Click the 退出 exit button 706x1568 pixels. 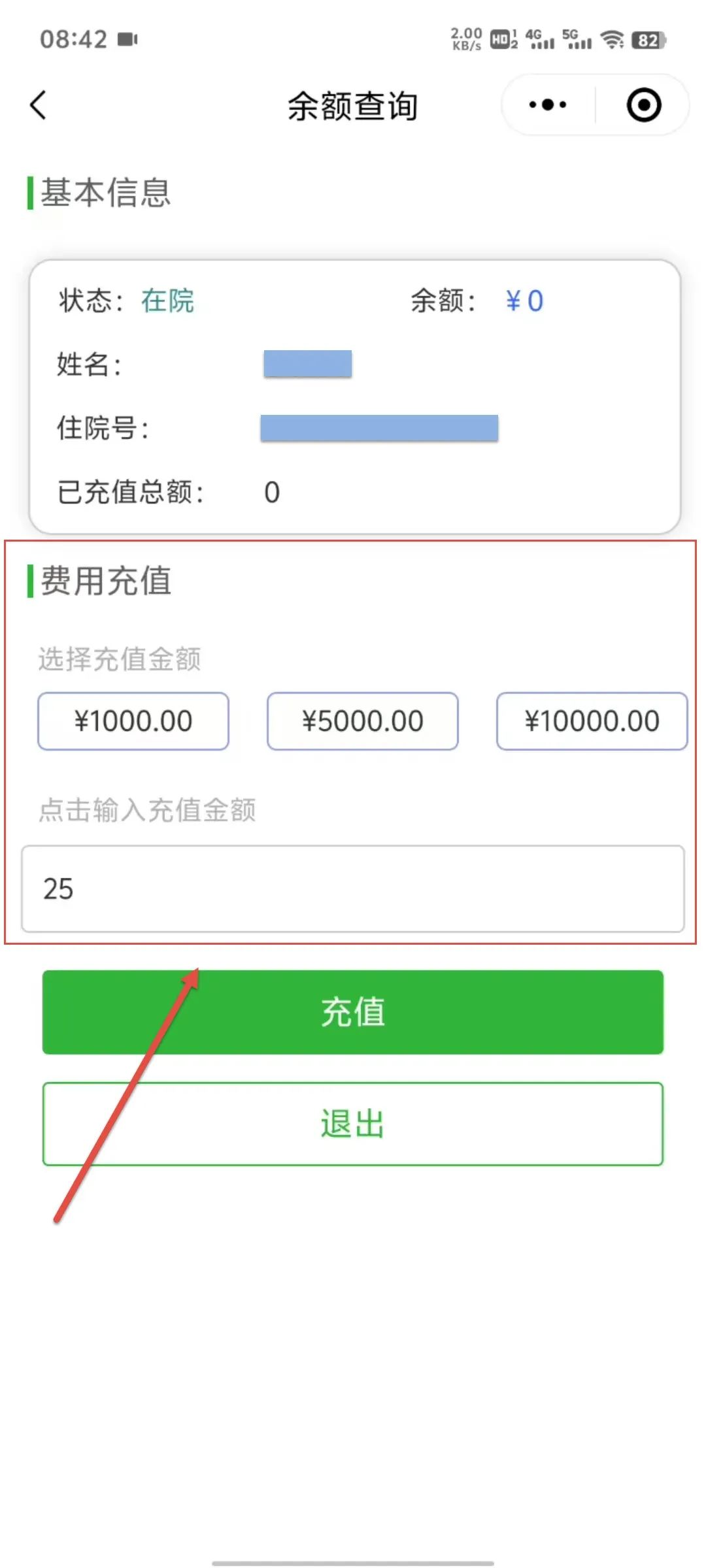353,1124
